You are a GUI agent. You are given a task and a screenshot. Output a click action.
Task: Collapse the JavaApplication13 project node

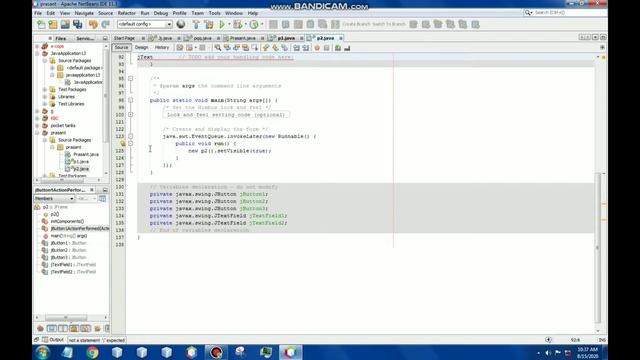38,53
